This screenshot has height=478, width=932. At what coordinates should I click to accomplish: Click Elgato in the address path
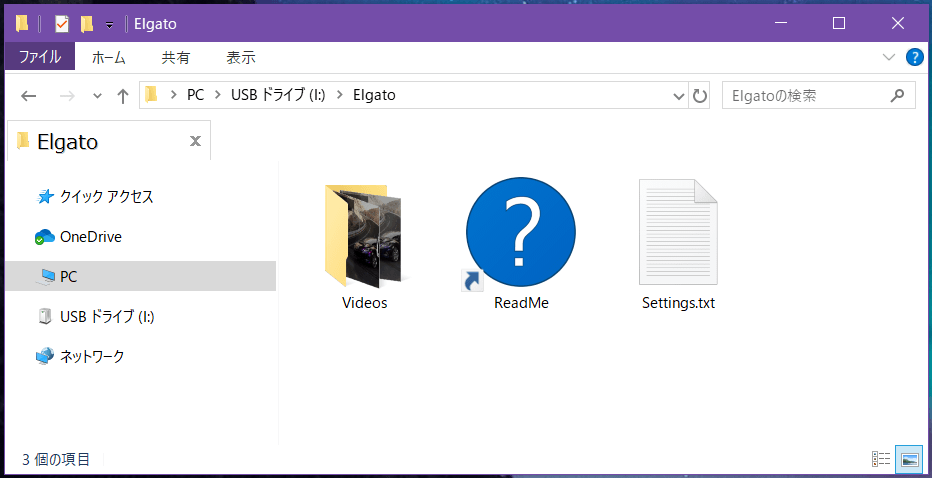pos(374,95)
